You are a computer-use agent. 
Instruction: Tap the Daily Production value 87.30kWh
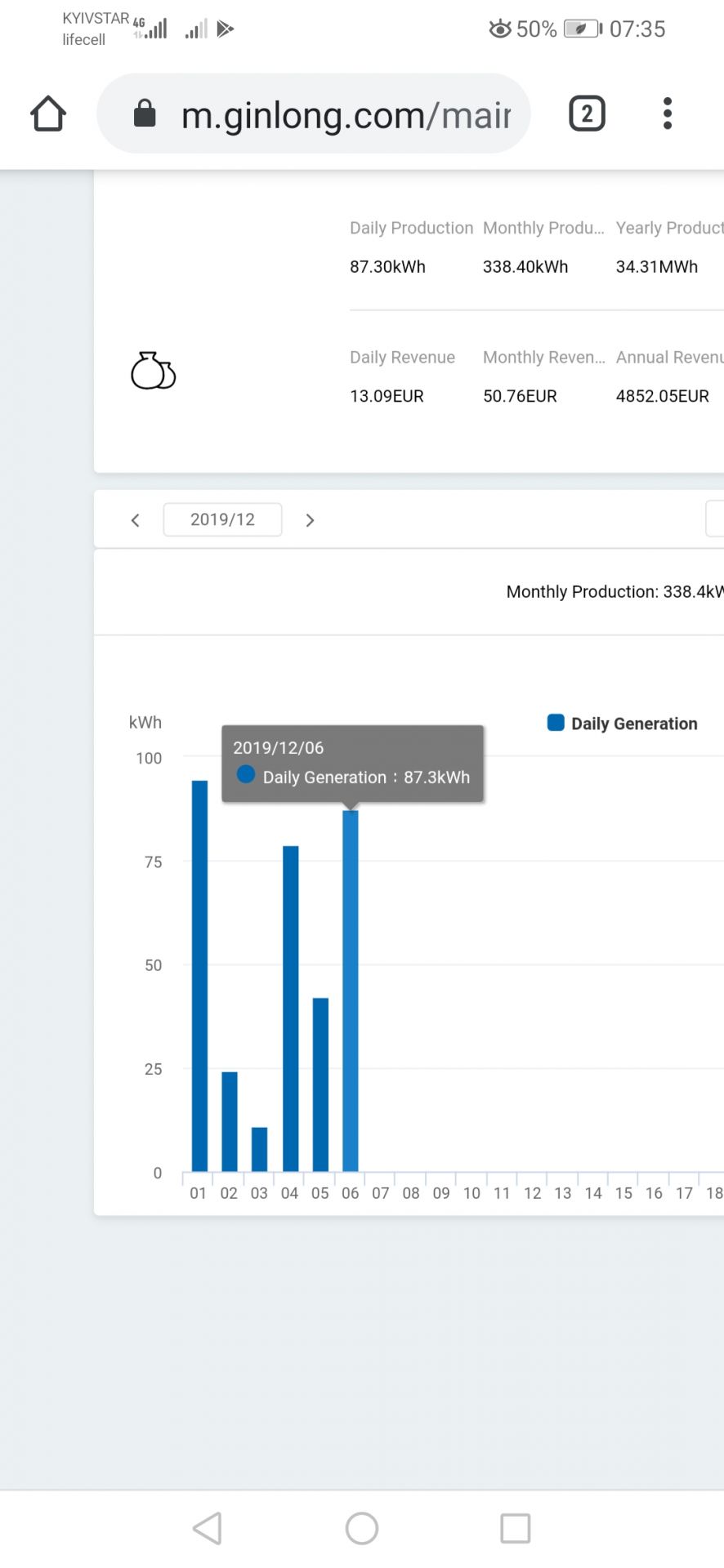click(x=387, y=267)
